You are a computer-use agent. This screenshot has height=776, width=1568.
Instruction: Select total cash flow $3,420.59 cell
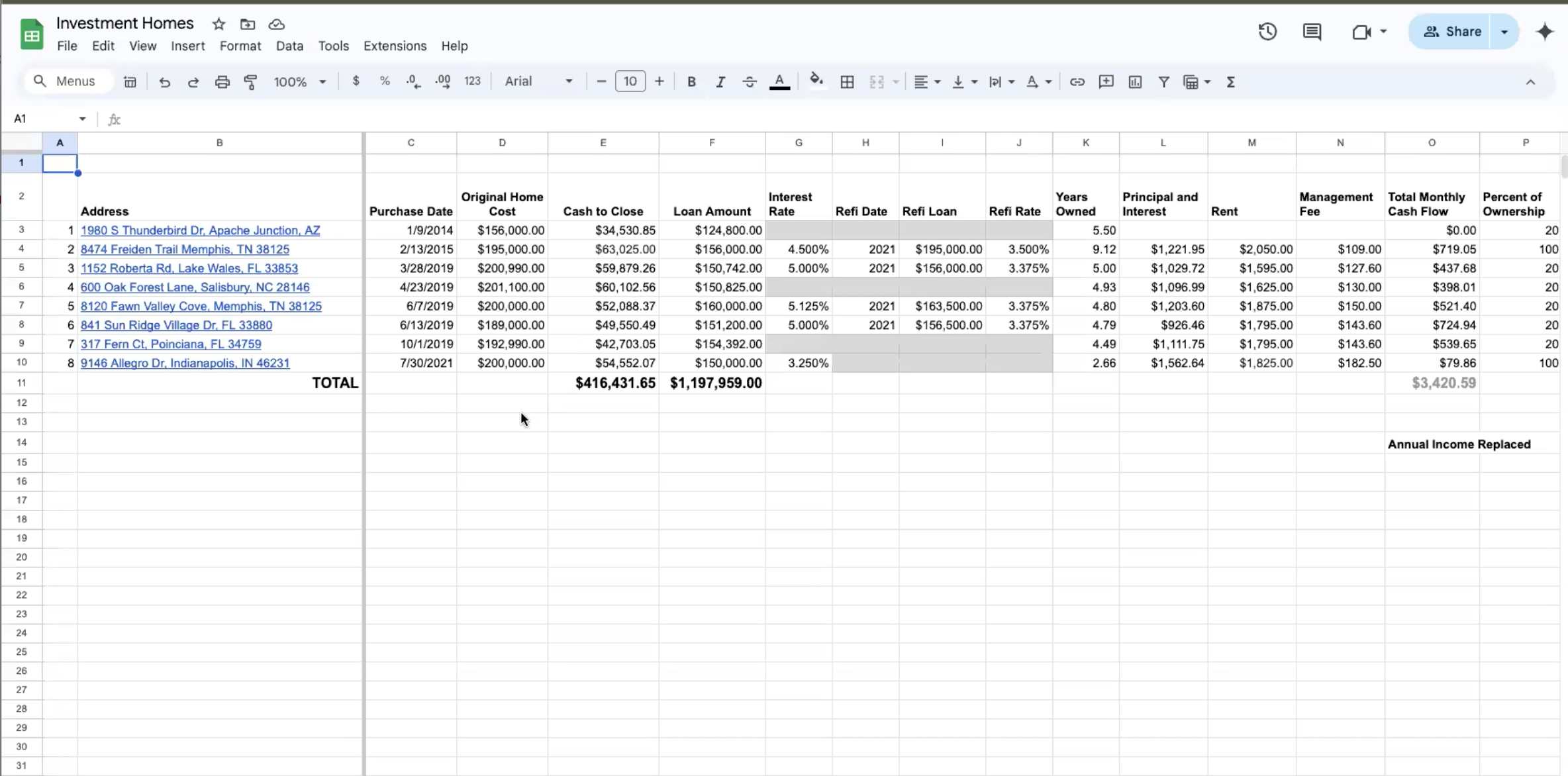click(1432, 383)
